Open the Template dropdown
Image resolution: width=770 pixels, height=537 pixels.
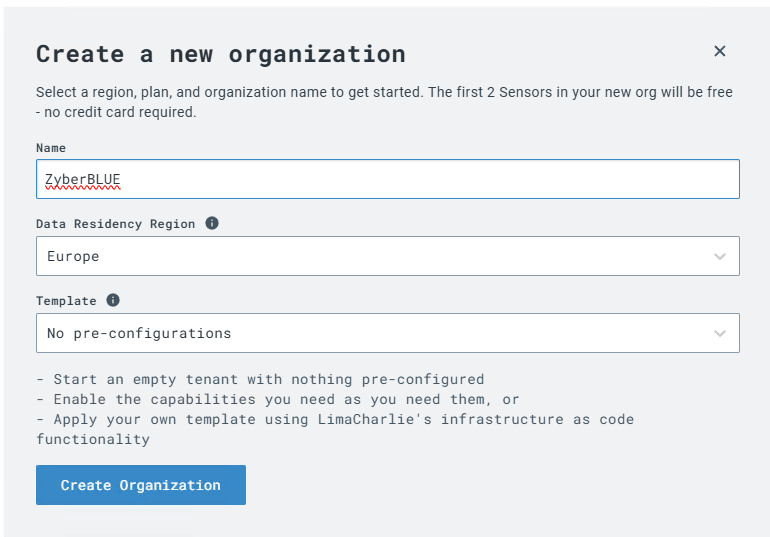[387, 333]
